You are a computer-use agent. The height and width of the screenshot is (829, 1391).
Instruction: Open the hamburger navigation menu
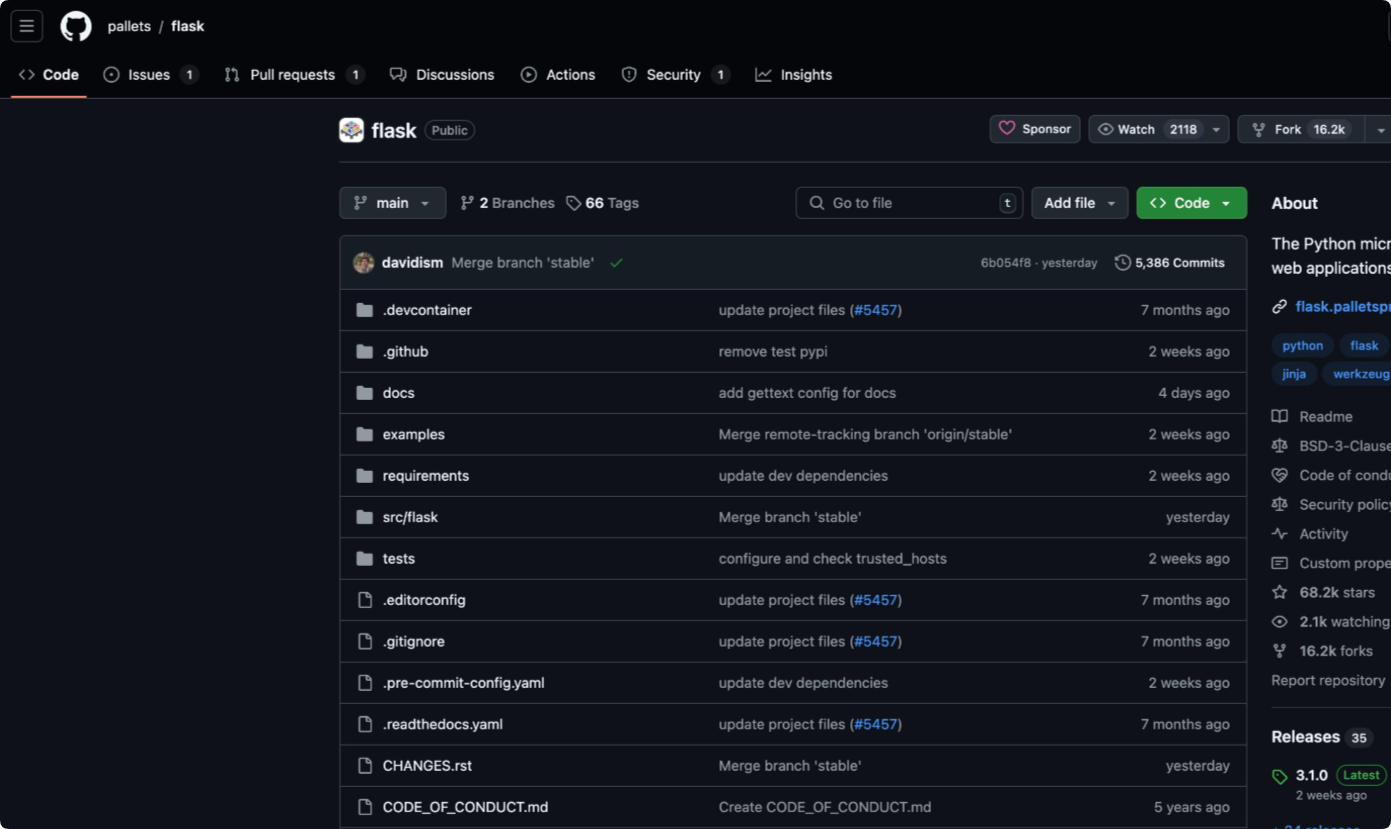coord(27,26)
